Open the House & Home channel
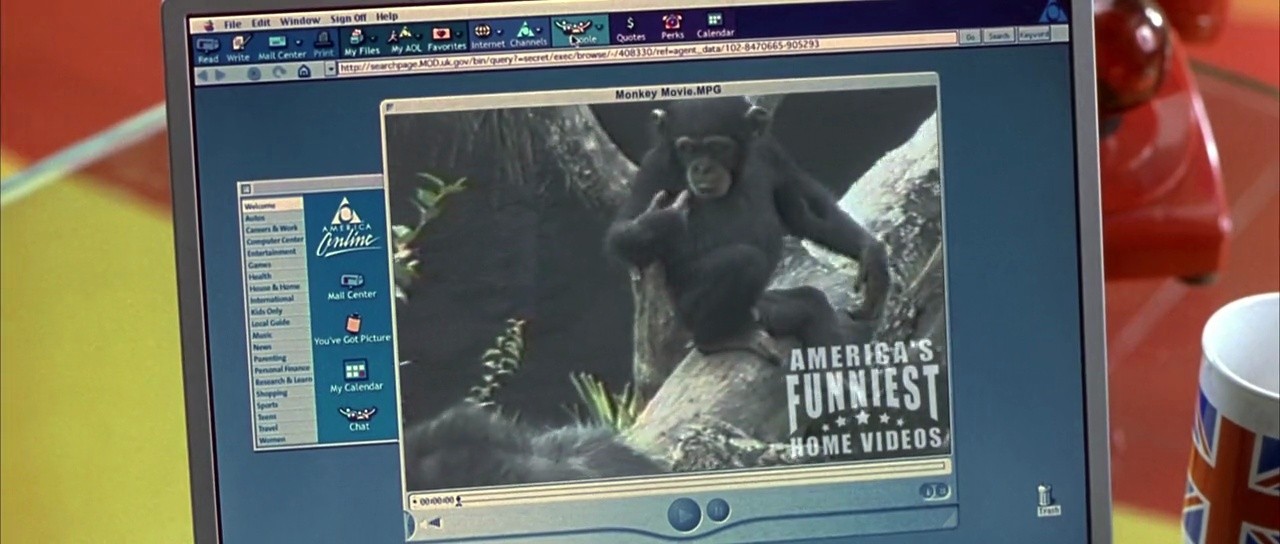The image size is (1280, 544). pyautogui.click(x=274, y=286)
